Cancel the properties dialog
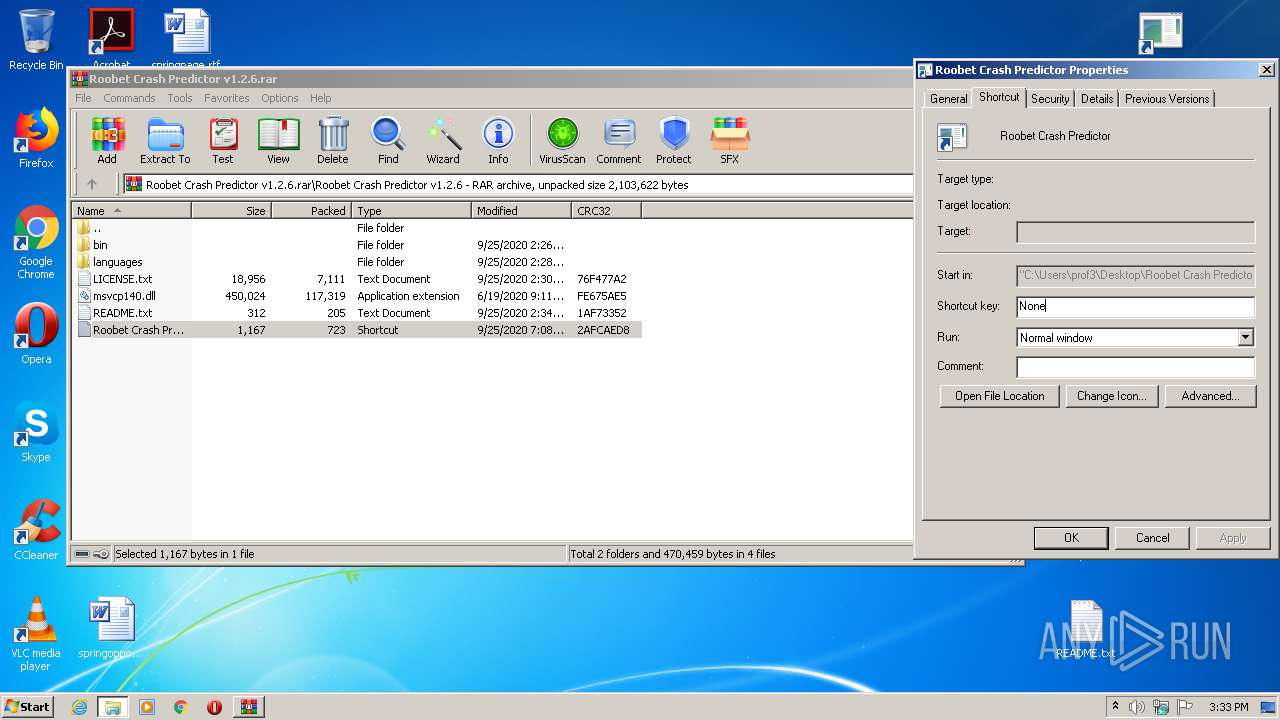This screenshot has height=720, width=1280. click(x=1152, y=538)
